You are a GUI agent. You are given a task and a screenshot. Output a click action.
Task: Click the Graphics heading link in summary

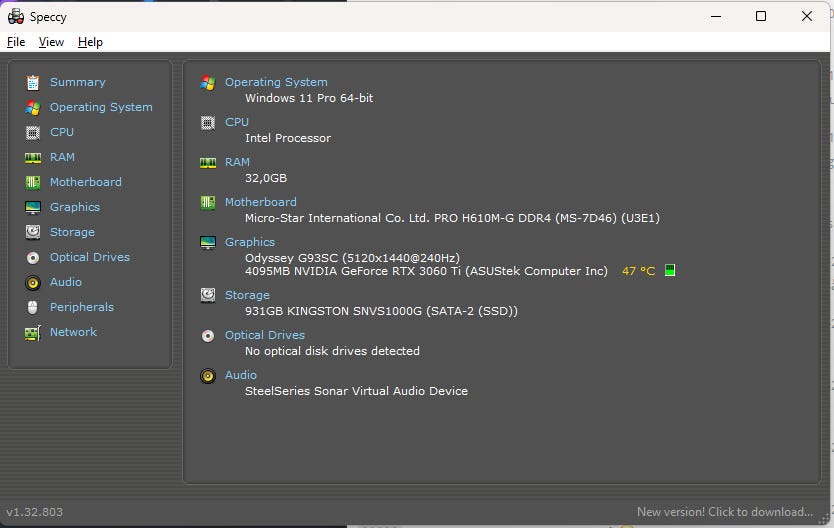tap(250, 241)
